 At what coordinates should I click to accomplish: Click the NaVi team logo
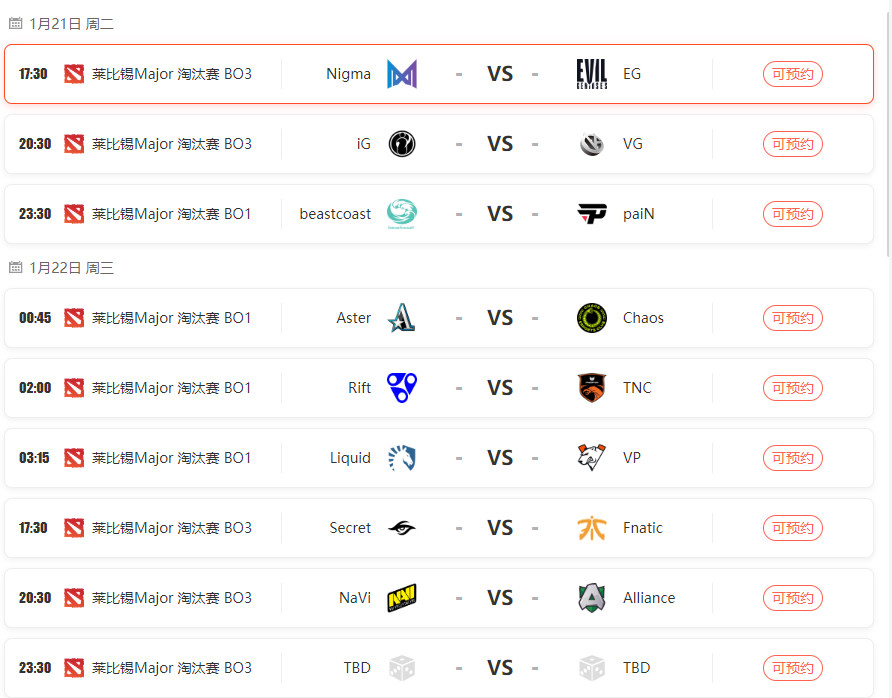[403, 597]
